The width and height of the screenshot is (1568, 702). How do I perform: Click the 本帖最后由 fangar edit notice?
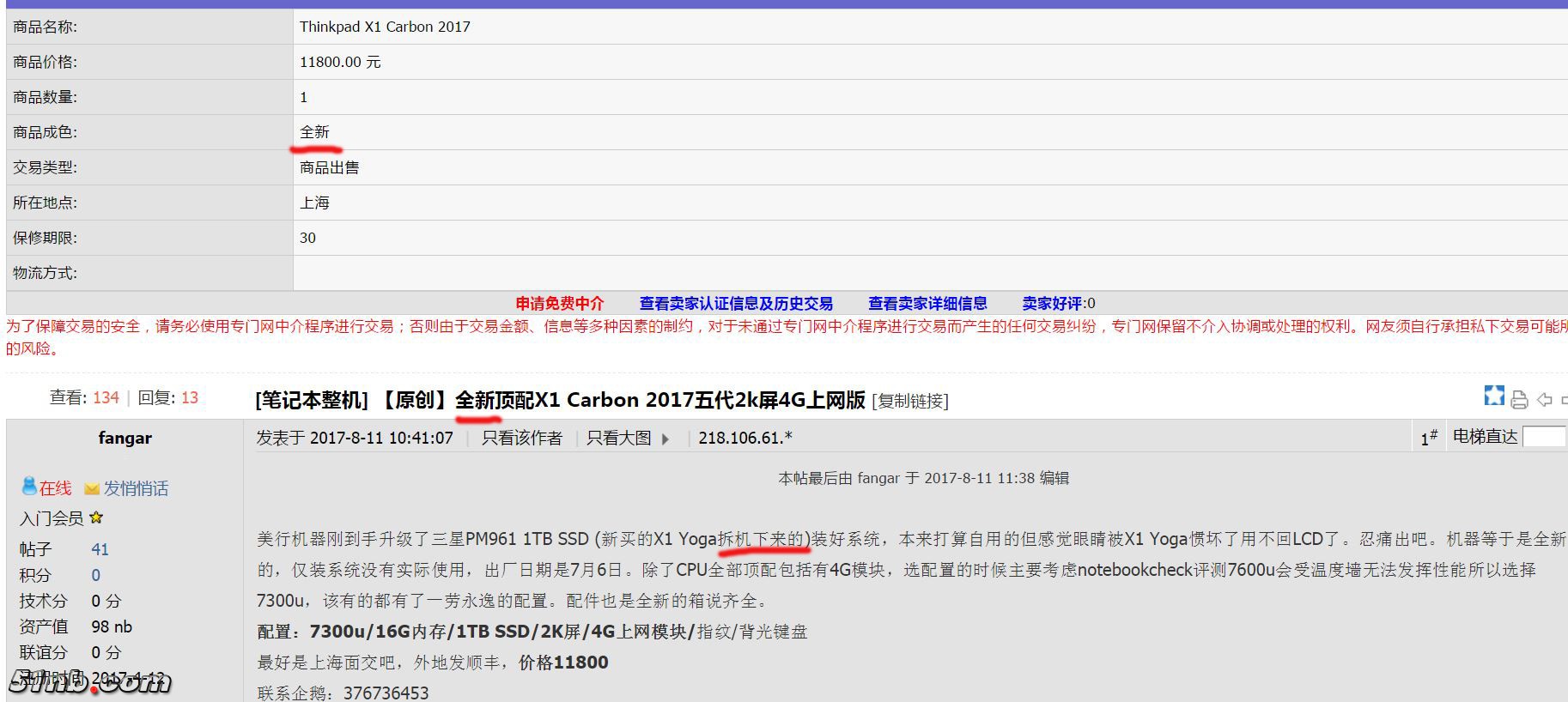[924, 478]
